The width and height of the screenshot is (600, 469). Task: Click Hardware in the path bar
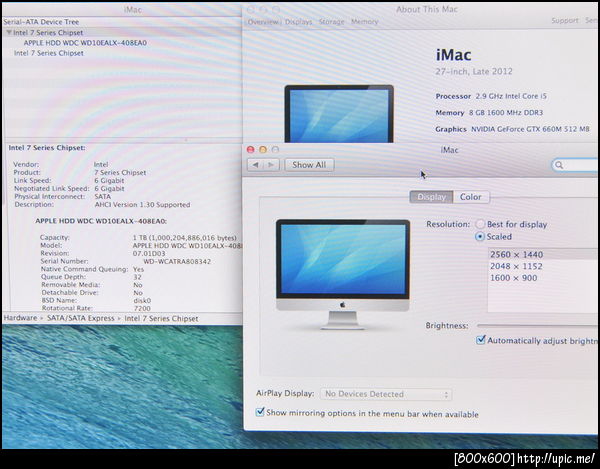(21, 318)
